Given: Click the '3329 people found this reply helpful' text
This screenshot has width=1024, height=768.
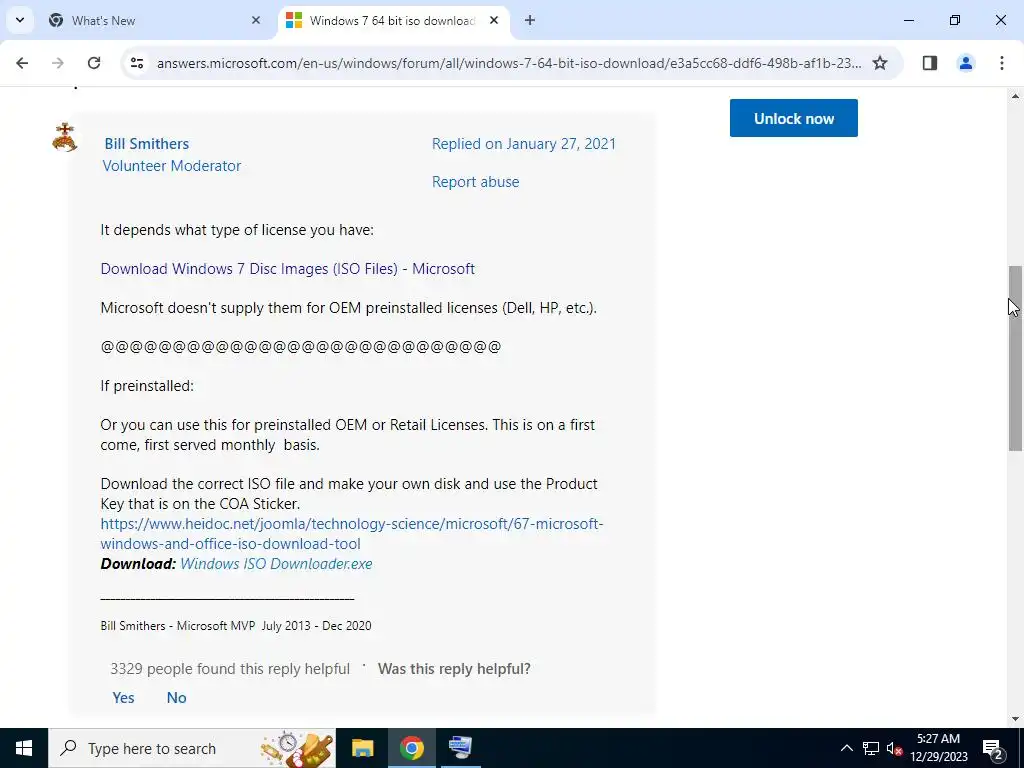Looking at the screenshot, I should click(230, 669).
